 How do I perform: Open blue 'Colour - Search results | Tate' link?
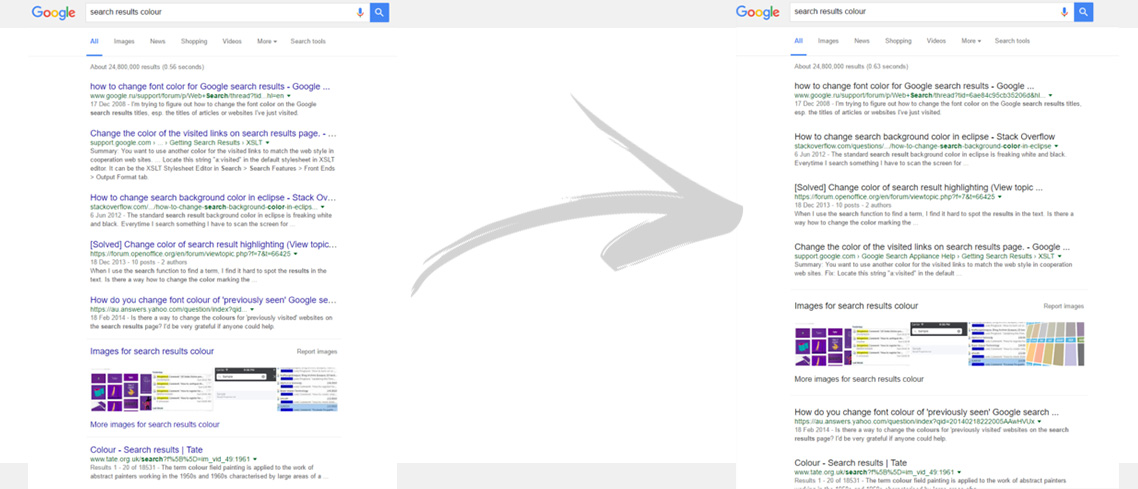pyautogui.click(x=146, y=450)
